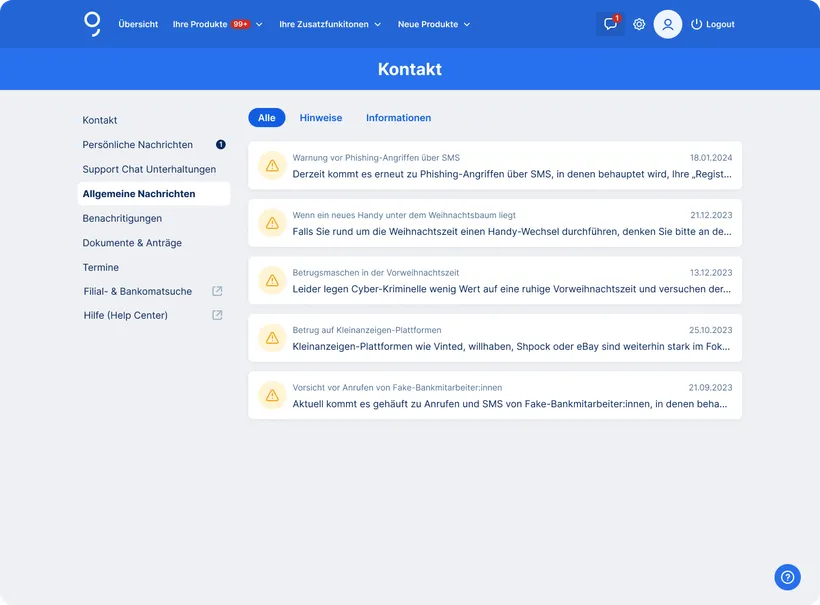This screenshot has width=820, height=605.
Task: Click the date 18.01.2024
Action: (x=711, y=158)
